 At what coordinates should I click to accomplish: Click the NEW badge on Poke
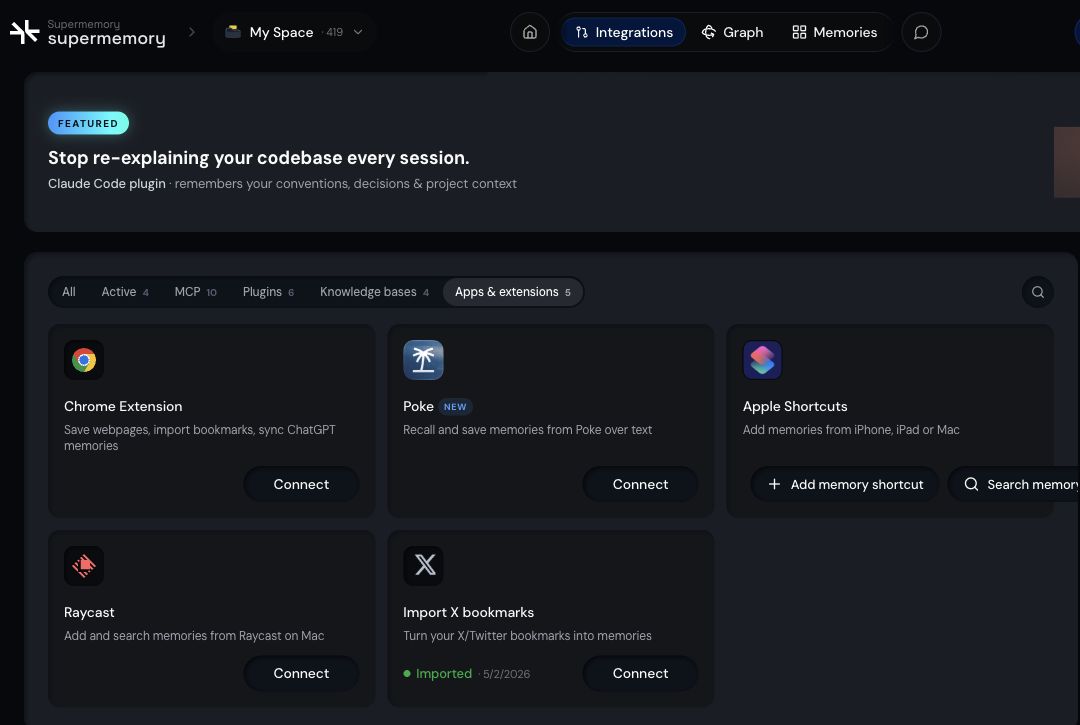[455, 407]
